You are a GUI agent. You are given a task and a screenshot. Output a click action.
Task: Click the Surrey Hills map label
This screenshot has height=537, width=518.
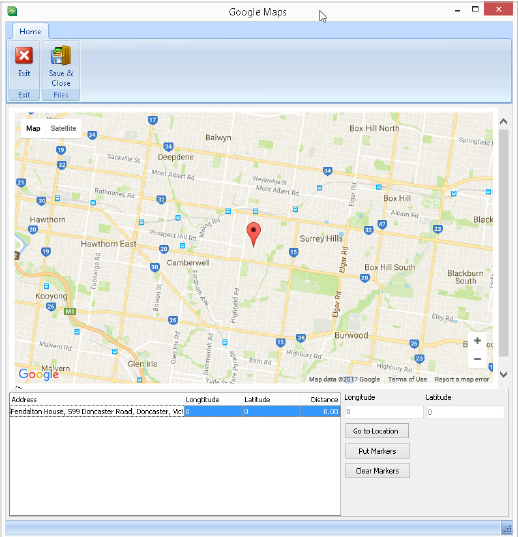point(321,239)
